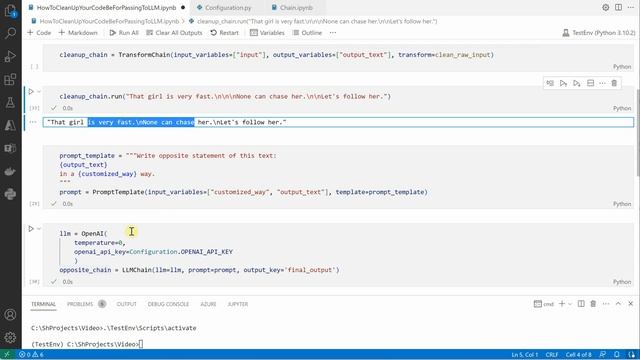Viewport: 640px width, 360px height.
Task: Open notebook toolbar overflow ellipsis
Action: click(x=333, y=33)
